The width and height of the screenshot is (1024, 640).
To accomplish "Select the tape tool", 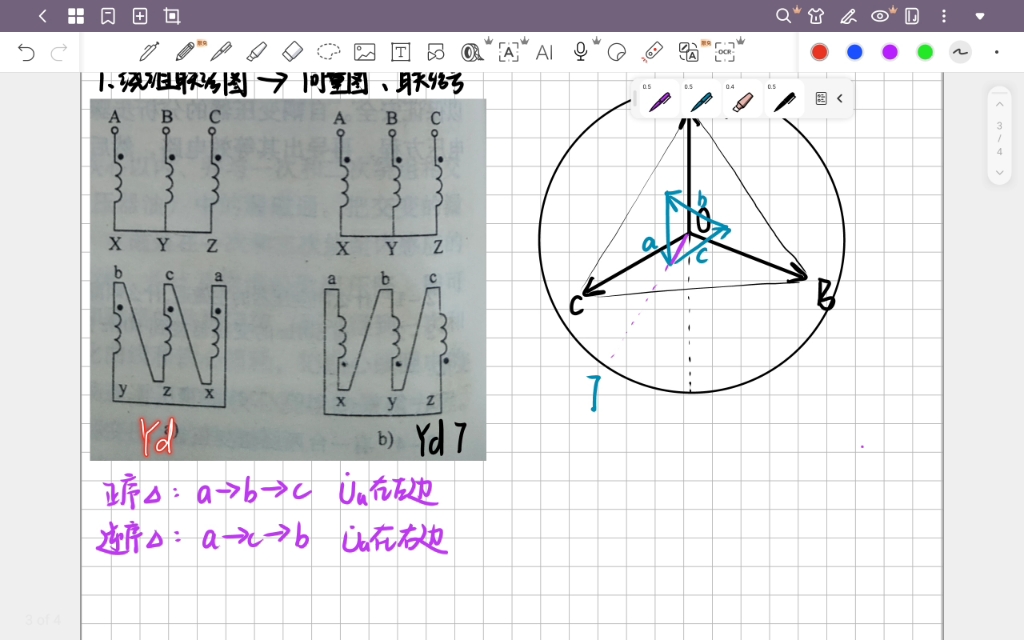I will (x=472, y=52).
